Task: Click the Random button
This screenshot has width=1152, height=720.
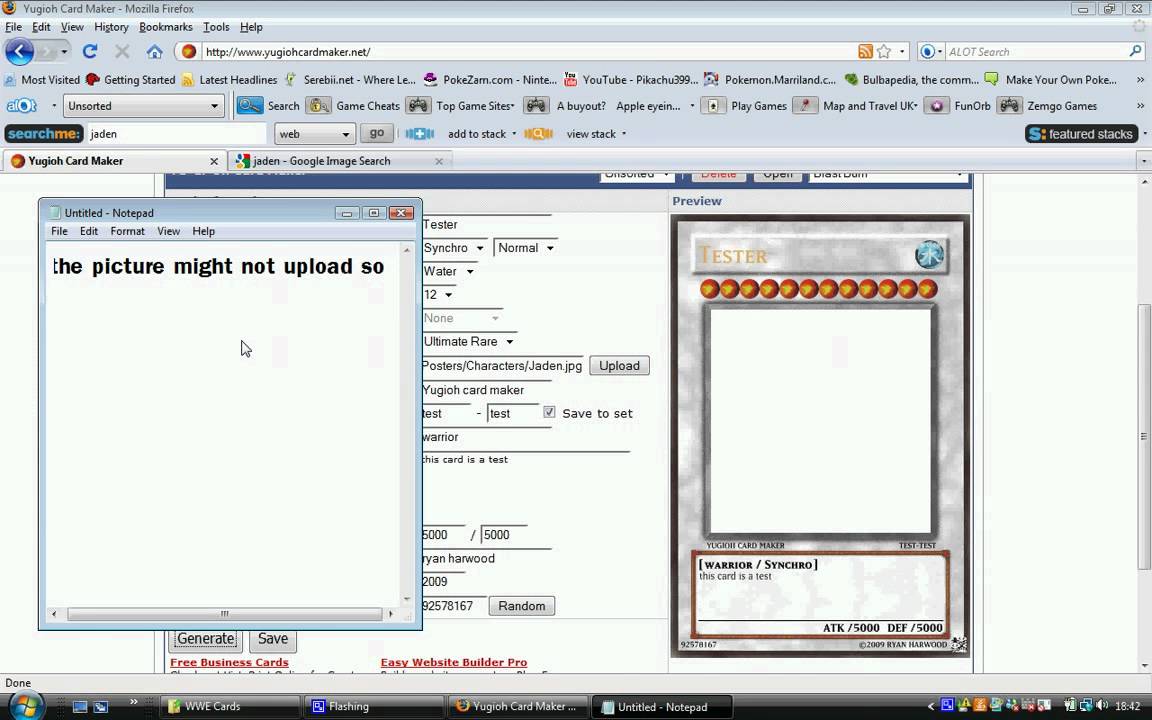Action: point(522,606)
